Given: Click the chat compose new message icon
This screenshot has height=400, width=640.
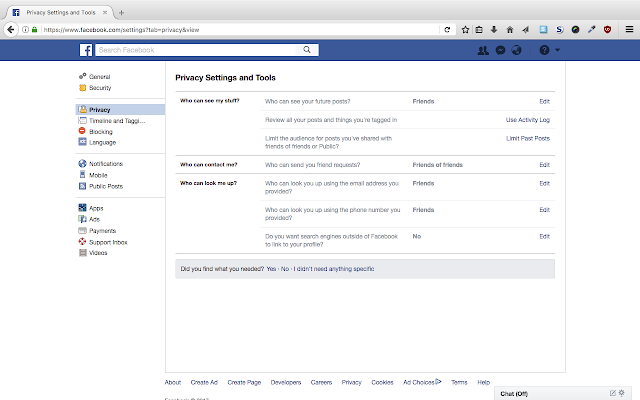Looking at the screenshot, I should pos(613,393).
